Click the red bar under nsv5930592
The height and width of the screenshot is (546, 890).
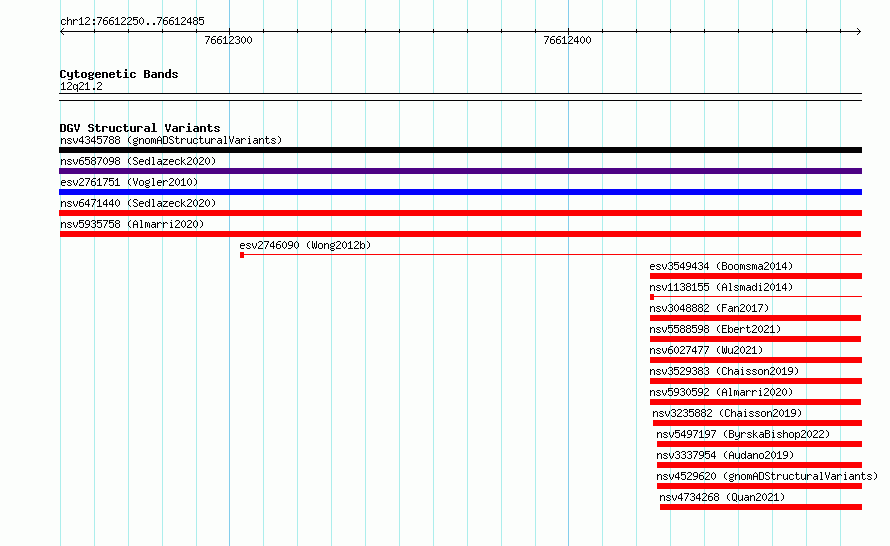pos(755,402)
